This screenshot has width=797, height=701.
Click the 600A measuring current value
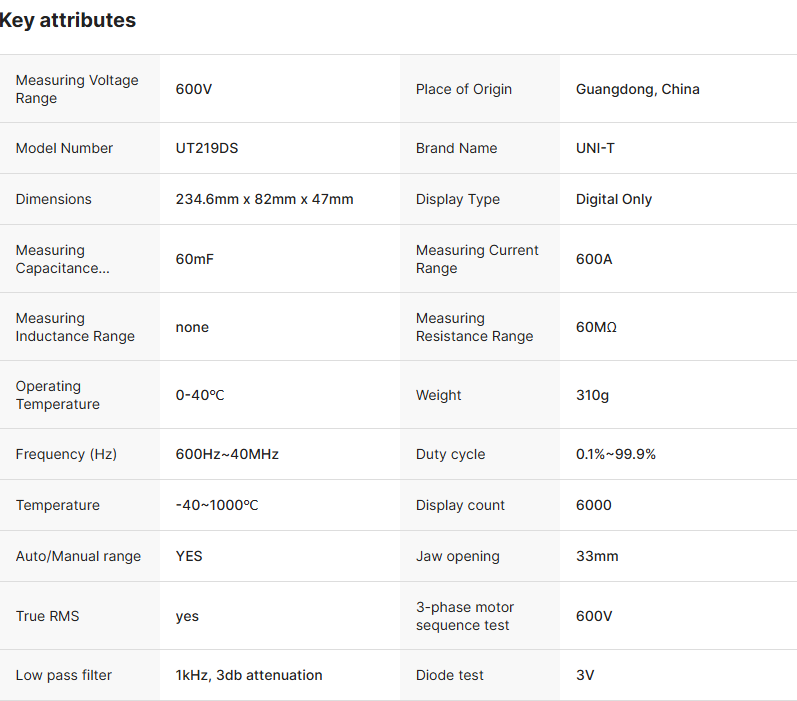(594, 259)
